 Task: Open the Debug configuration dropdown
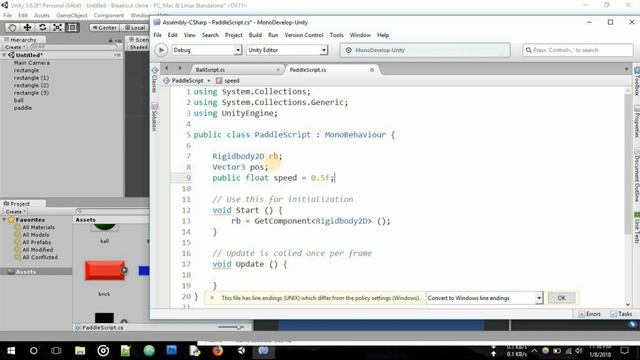coord(207,50)
